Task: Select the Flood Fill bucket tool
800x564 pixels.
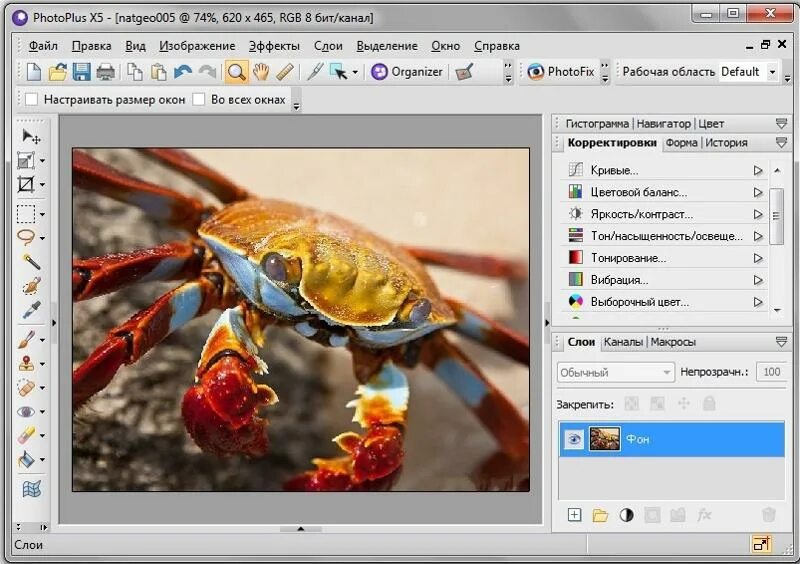Action: tap(26, 459)
